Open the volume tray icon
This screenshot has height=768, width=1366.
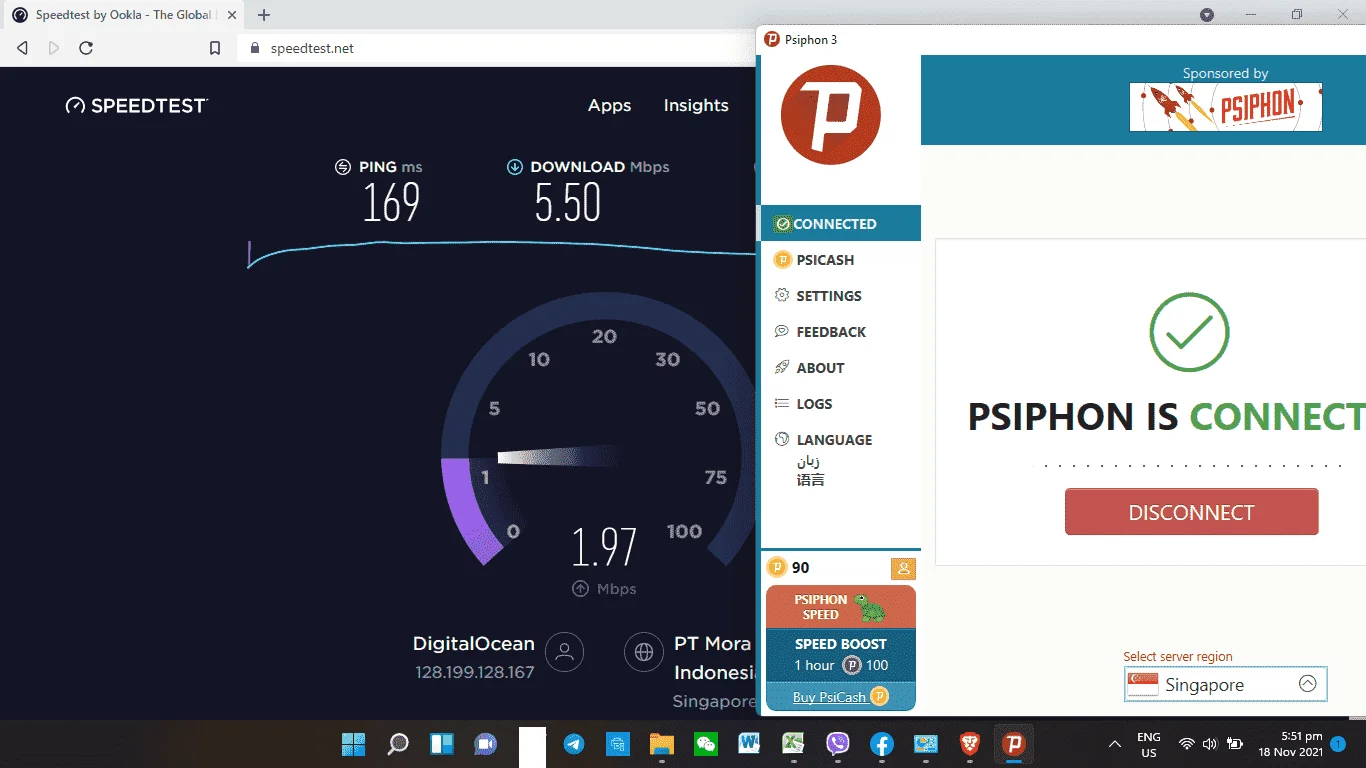(x=1210, y=744)
